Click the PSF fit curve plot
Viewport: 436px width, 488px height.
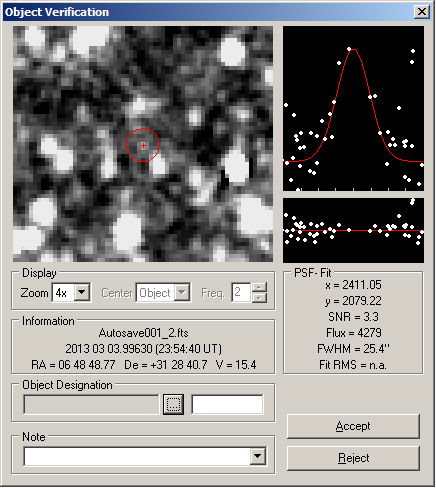coord(353,109)
